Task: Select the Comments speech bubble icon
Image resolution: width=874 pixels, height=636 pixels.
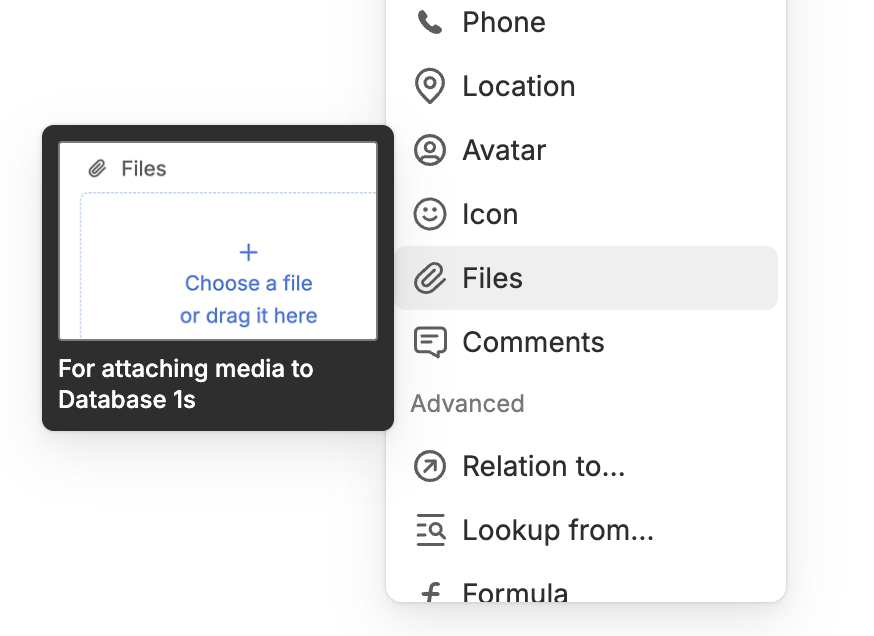Action: click(430, 342)
